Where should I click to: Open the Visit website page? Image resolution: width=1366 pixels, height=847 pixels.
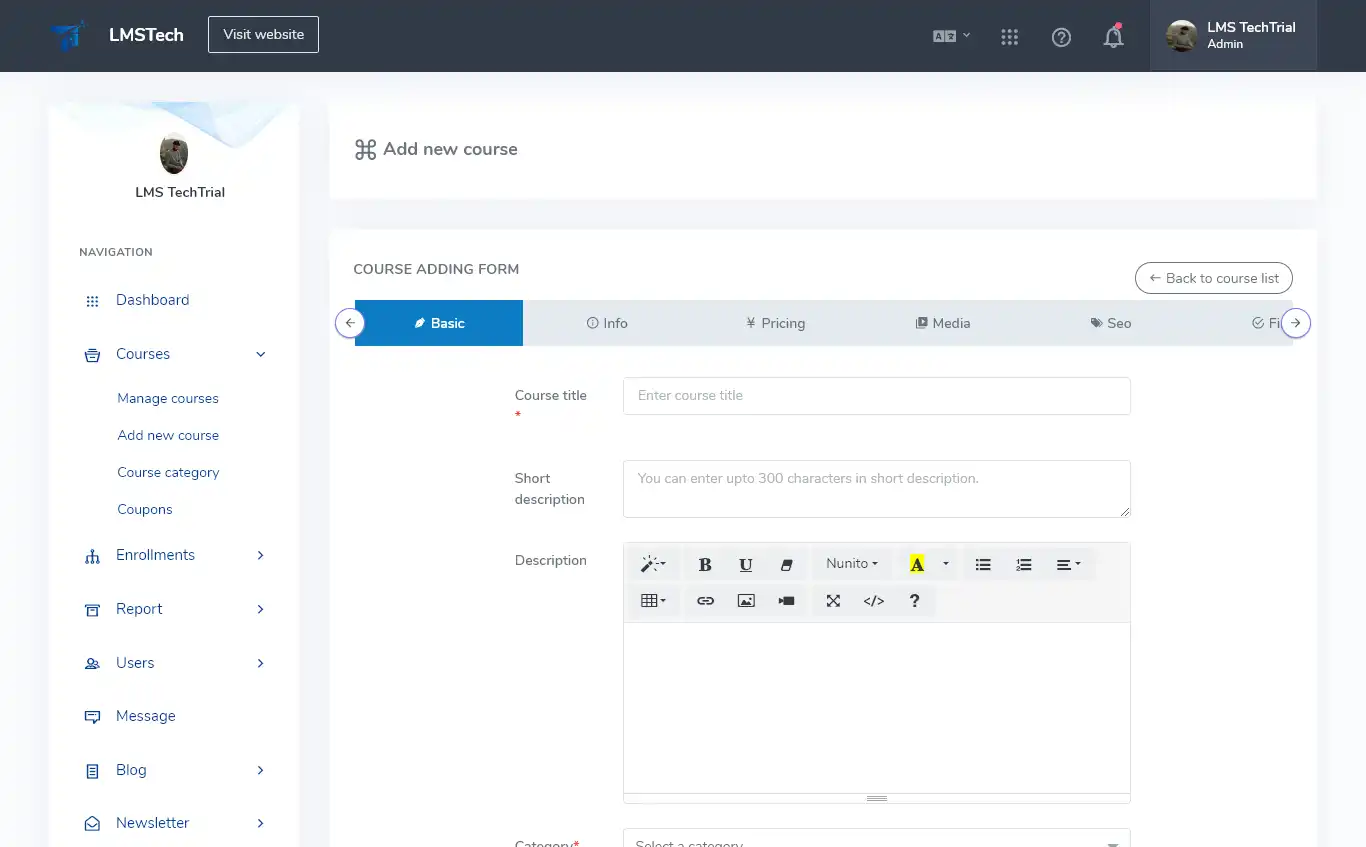[x=262, y=34]
